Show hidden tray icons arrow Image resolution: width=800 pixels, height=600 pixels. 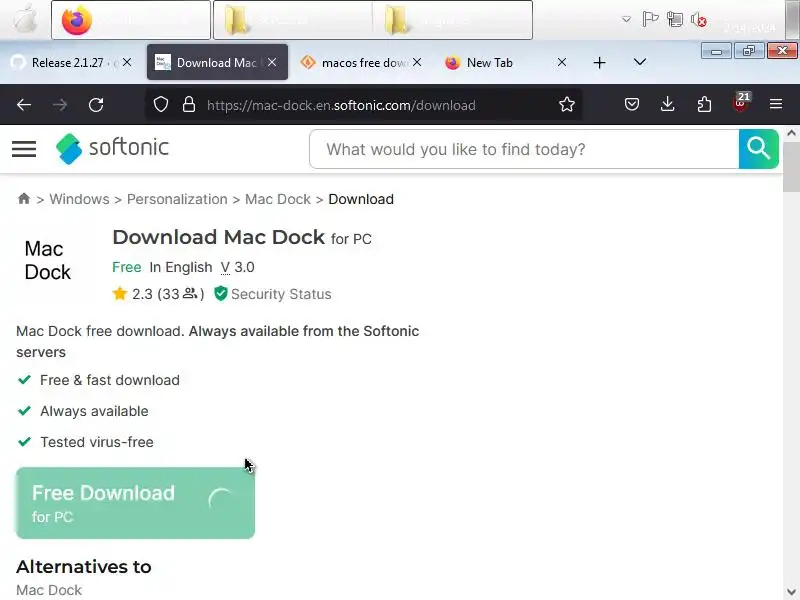(626, 19)
